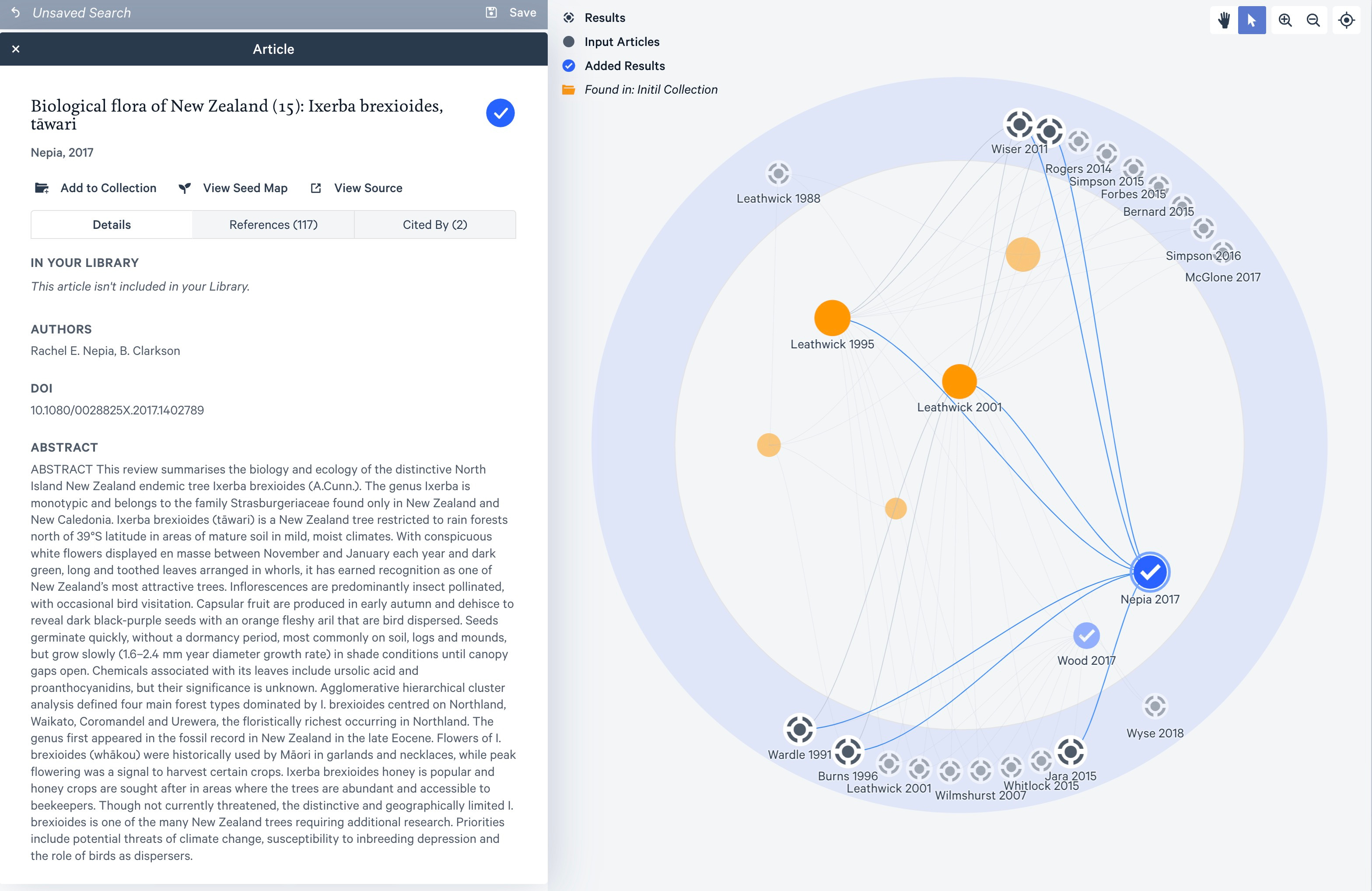Zoom in on the graph
The height and width of the screenshot is (891, 1372).
[x=1285, y=20]
